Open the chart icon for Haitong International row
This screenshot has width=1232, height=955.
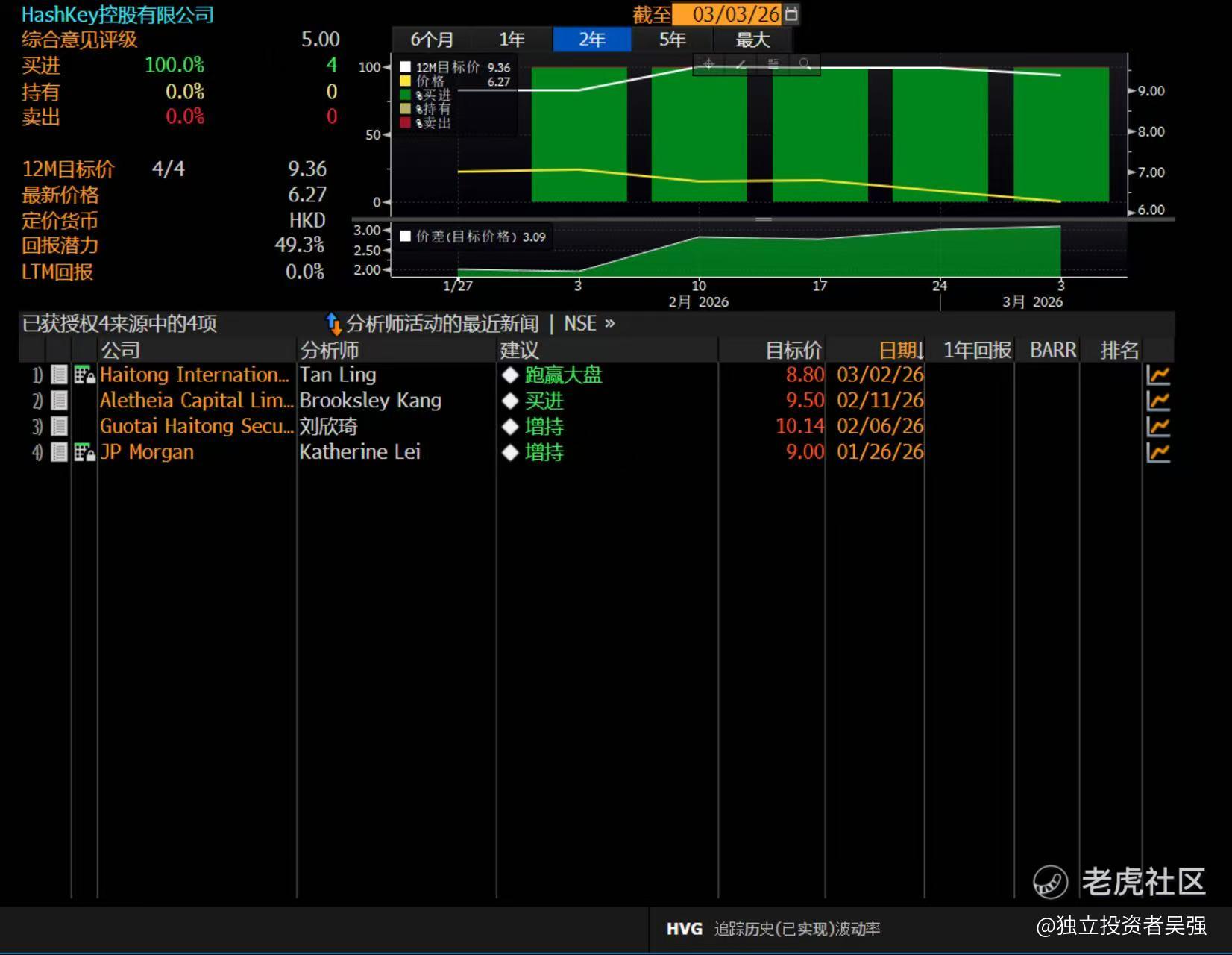pos(1157,375)
